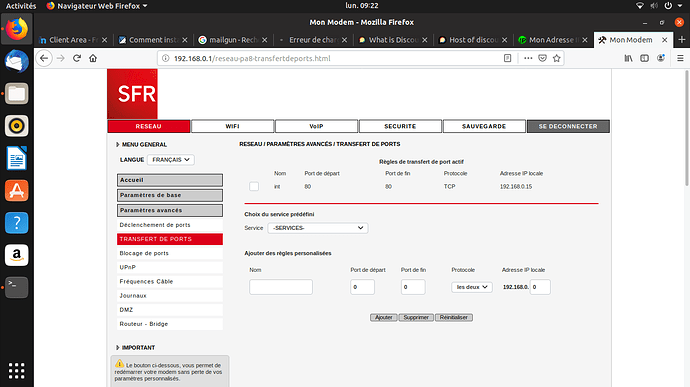Open Fréquences Câble link
The width and height of the screenshot is (690, 387).
170,281
